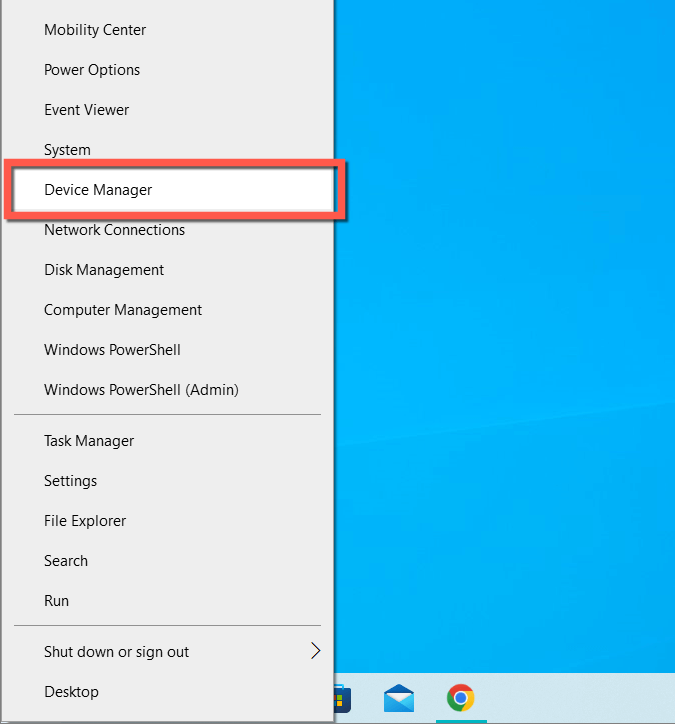Screen dimensions: 675x724
Task: Open File Explorer
Action: [x=168, y=521]
